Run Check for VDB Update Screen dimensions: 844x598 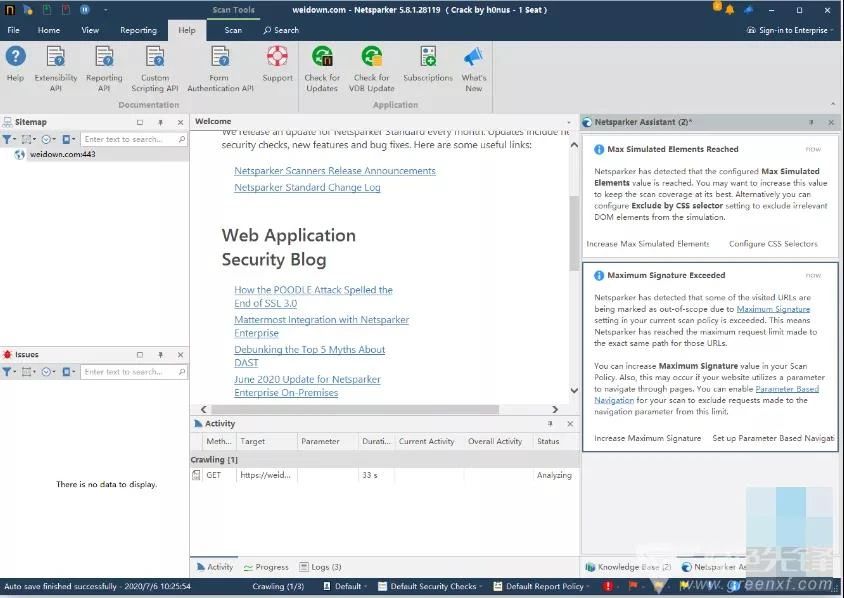click(371, 66)
